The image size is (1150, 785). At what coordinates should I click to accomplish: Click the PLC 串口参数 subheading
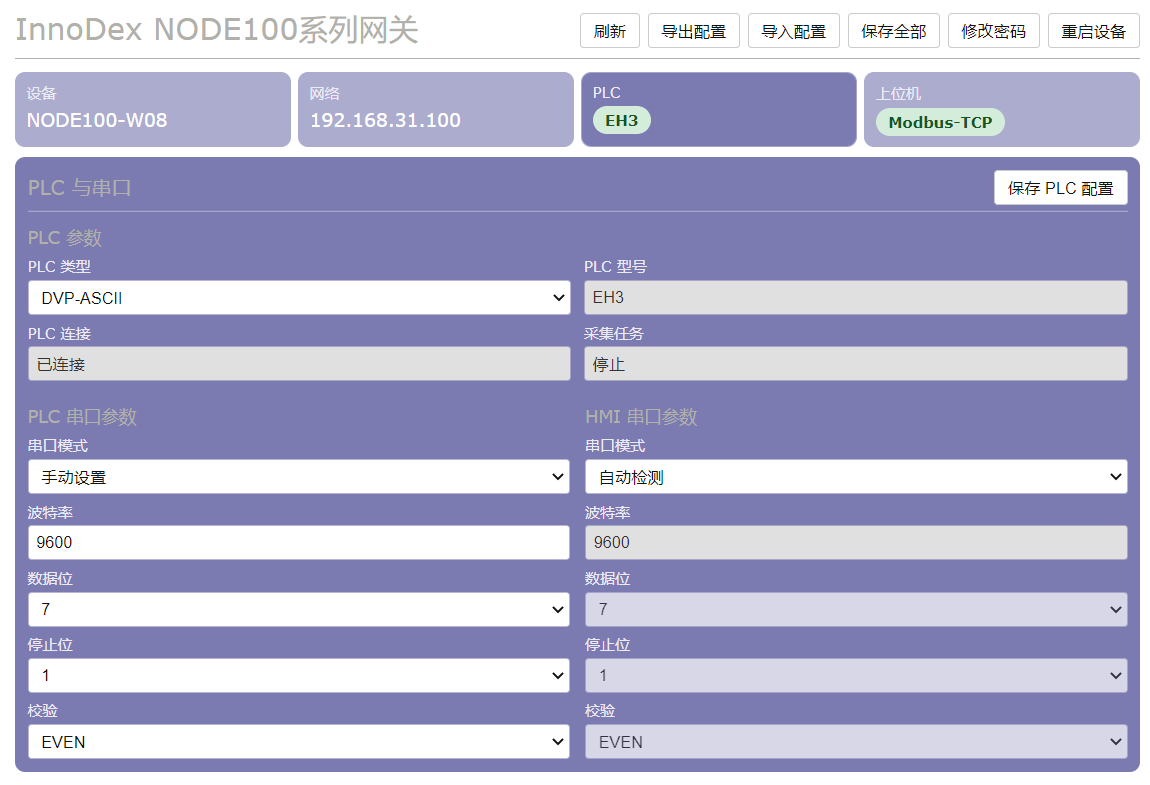pos(82,417)
